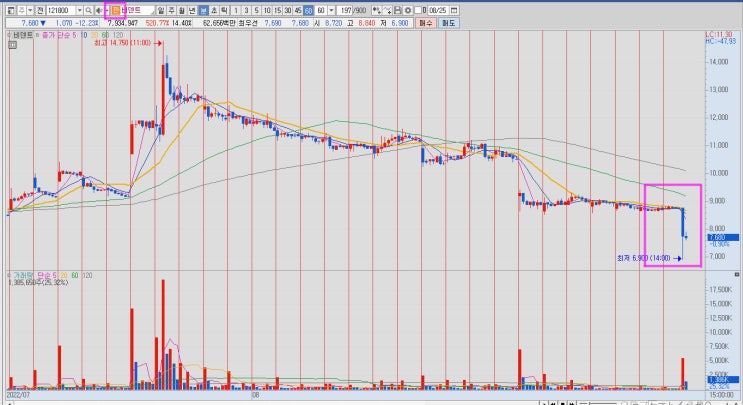Click the volume value 7,934,947
The height and width of the screenshot is (405, 743).
click(x=123, y=23)
